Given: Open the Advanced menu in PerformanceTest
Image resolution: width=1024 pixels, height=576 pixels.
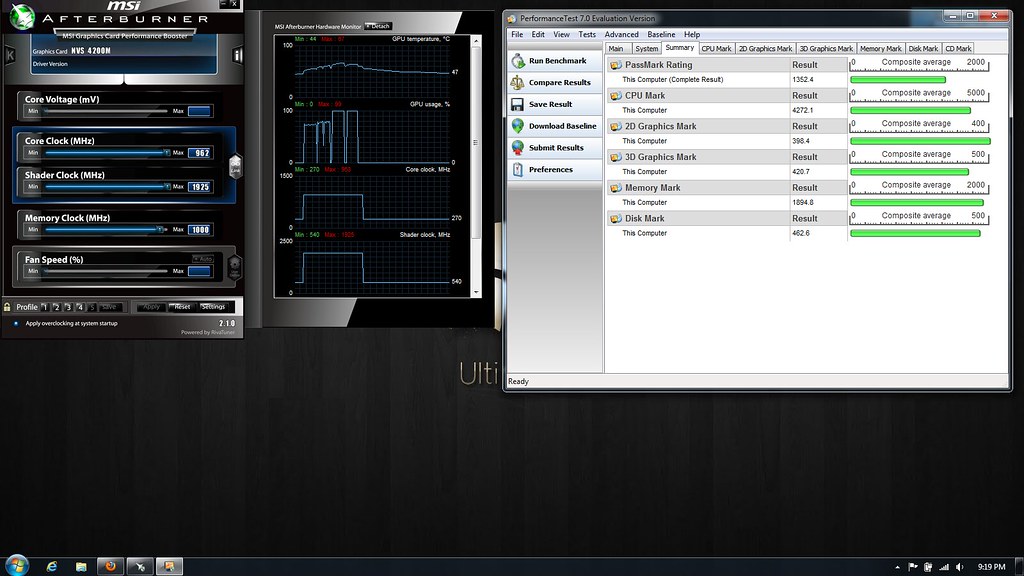Looking at the screenshot, I should click(x=622, y=35).
